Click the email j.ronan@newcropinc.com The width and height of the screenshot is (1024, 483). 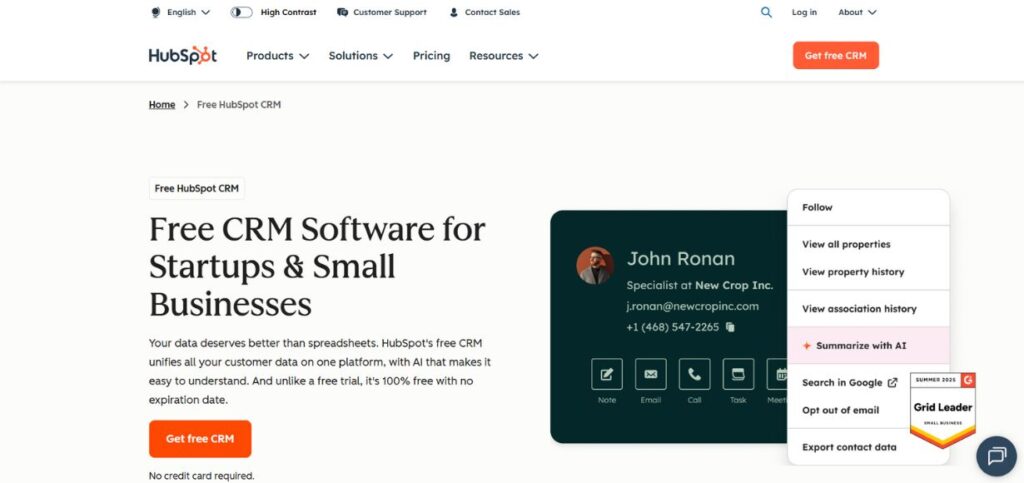click(692, 306)
